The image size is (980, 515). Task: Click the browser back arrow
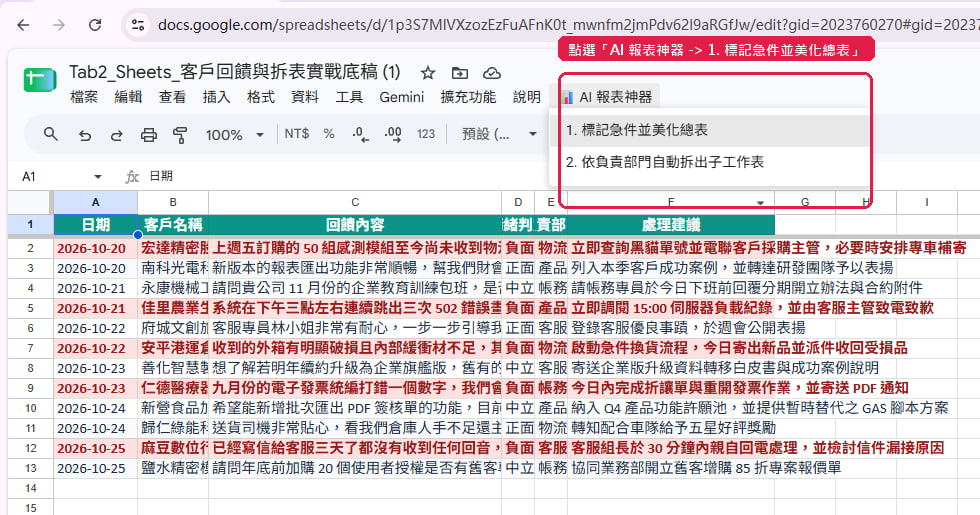tap(23, 25)
